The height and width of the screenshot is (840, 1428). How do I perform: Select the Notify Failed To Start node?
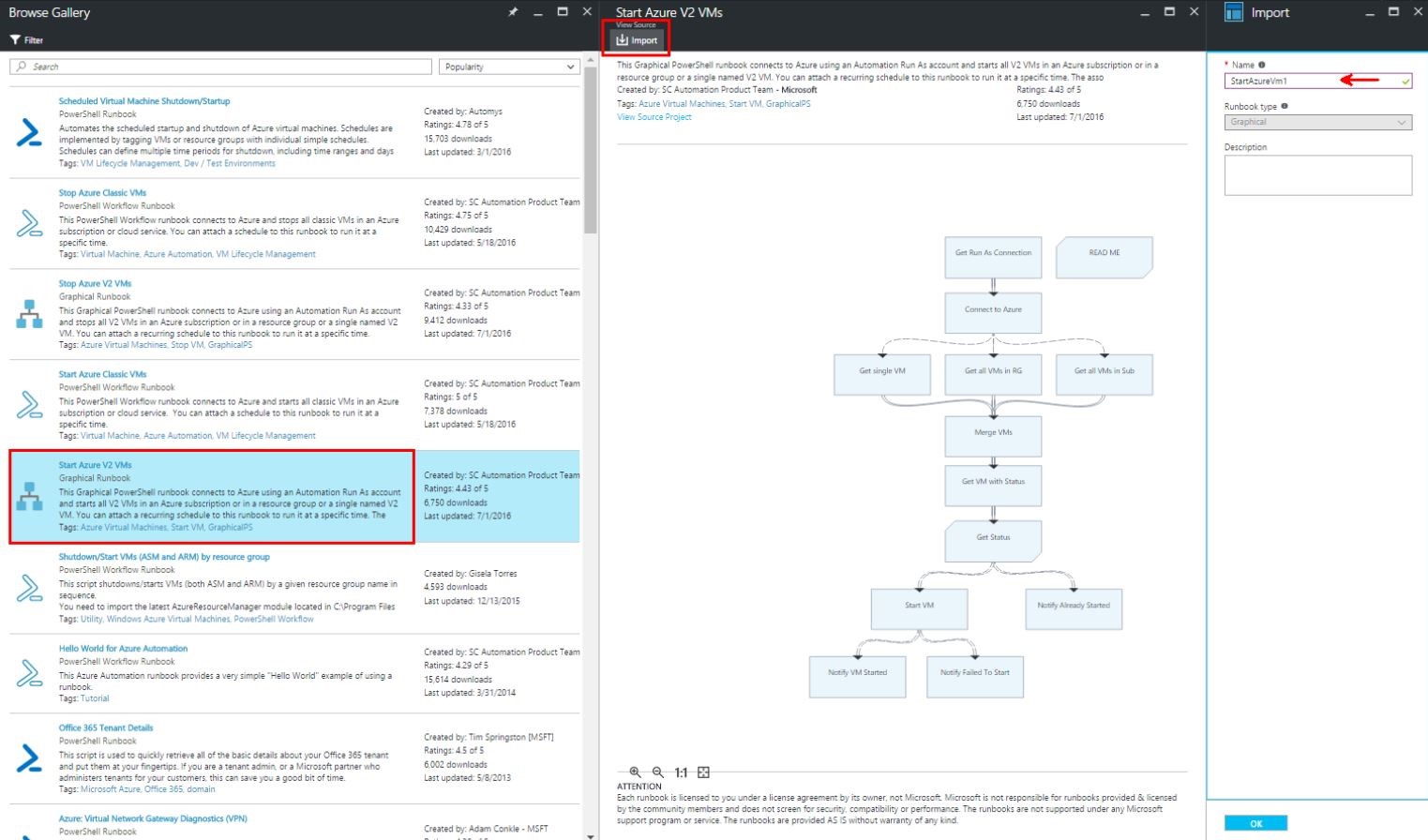tap(975, 677)
